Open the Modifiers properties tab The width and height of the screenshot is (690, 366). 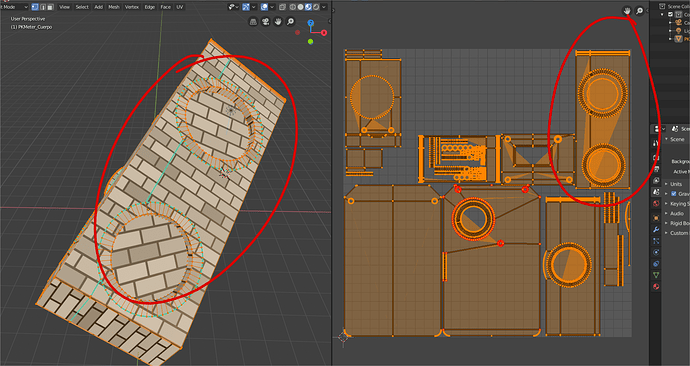pyautogui.click(x=656, y=229)
